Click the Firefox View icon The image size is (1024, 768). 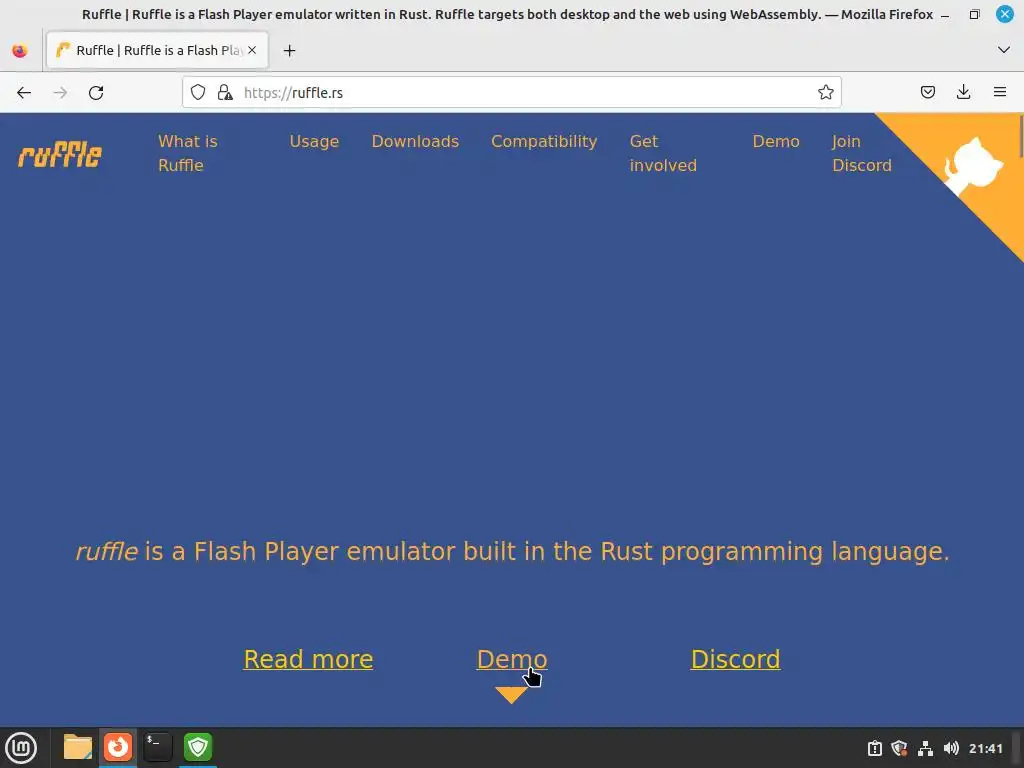point(20,50)
